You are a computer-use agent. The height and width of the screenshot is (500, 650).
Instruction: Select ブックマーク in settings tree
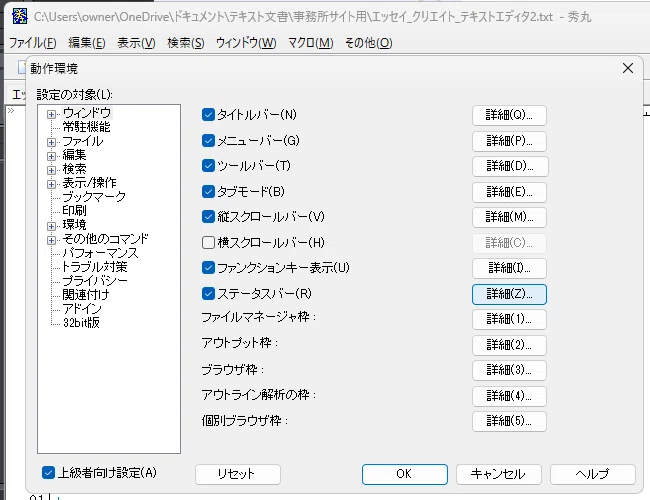[x=94, y=197]
